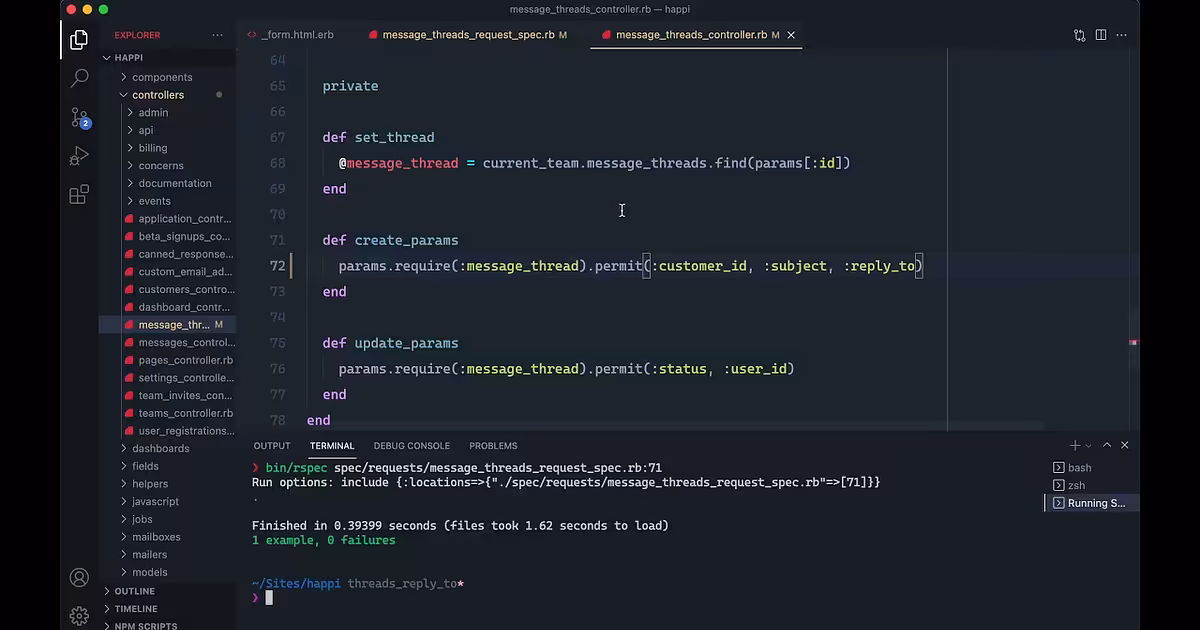Select message_thr... file in explorer
Image resolution: width=1200 pixels, height=630 pixels.
click(174, 325)
